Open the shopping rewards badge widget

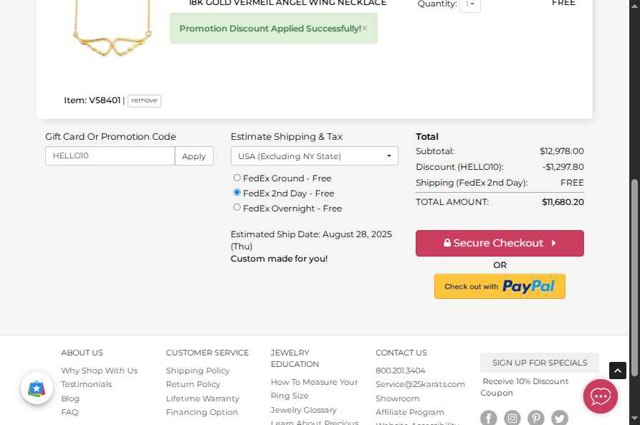37,388
